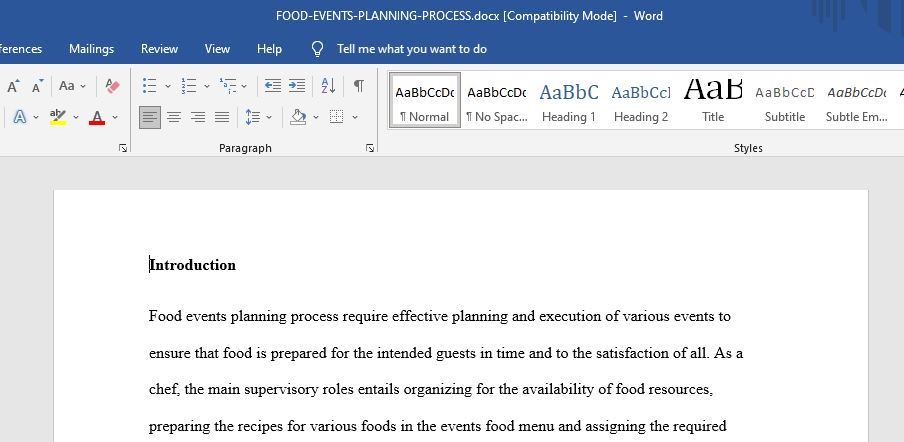Click the Tell me what you want to do box
The width and height of the screenshot is (904, 442).
click(412, 49)
